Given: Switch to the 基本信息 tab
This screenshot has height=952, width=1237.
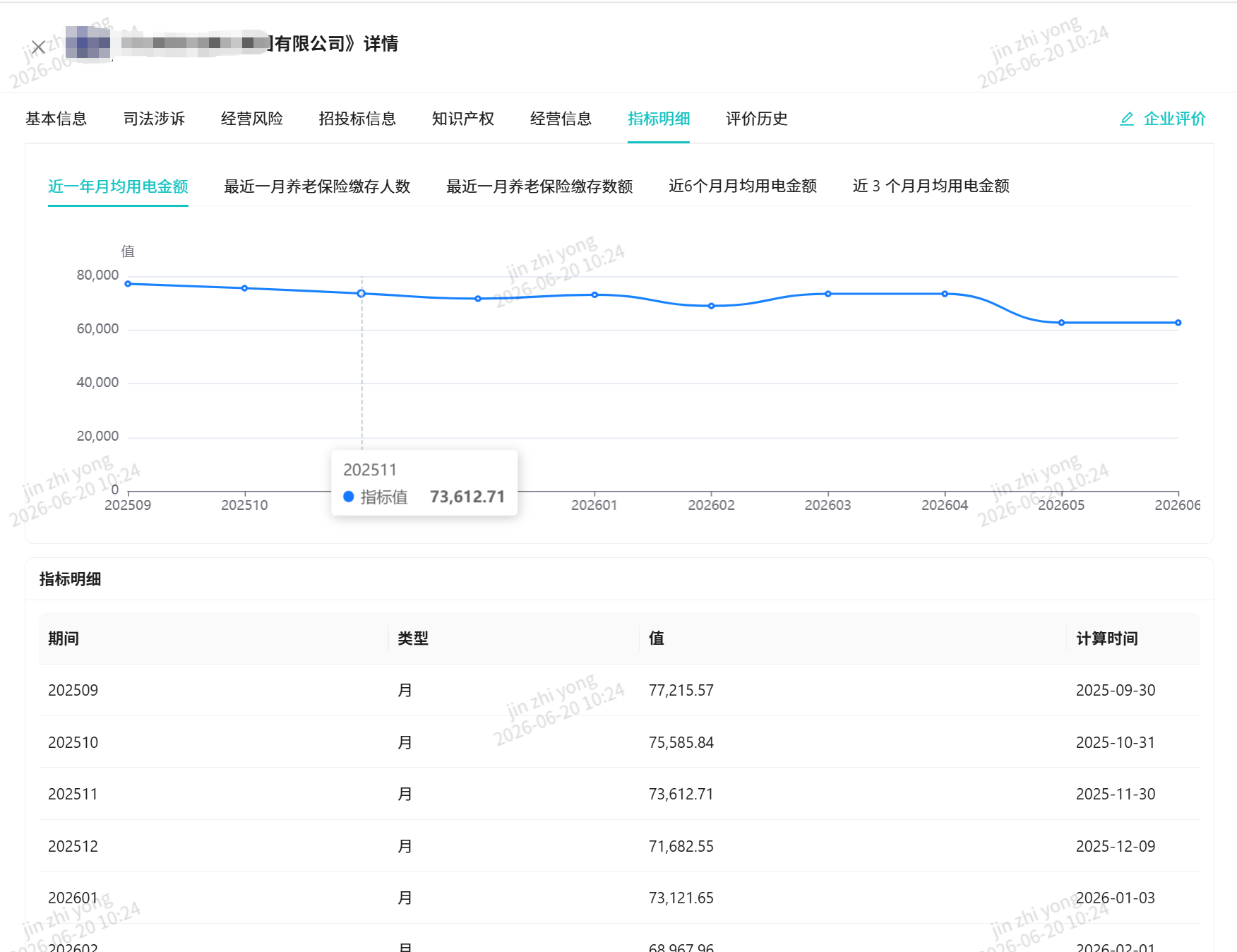Looking at the screenshot, I should point(56,119).
